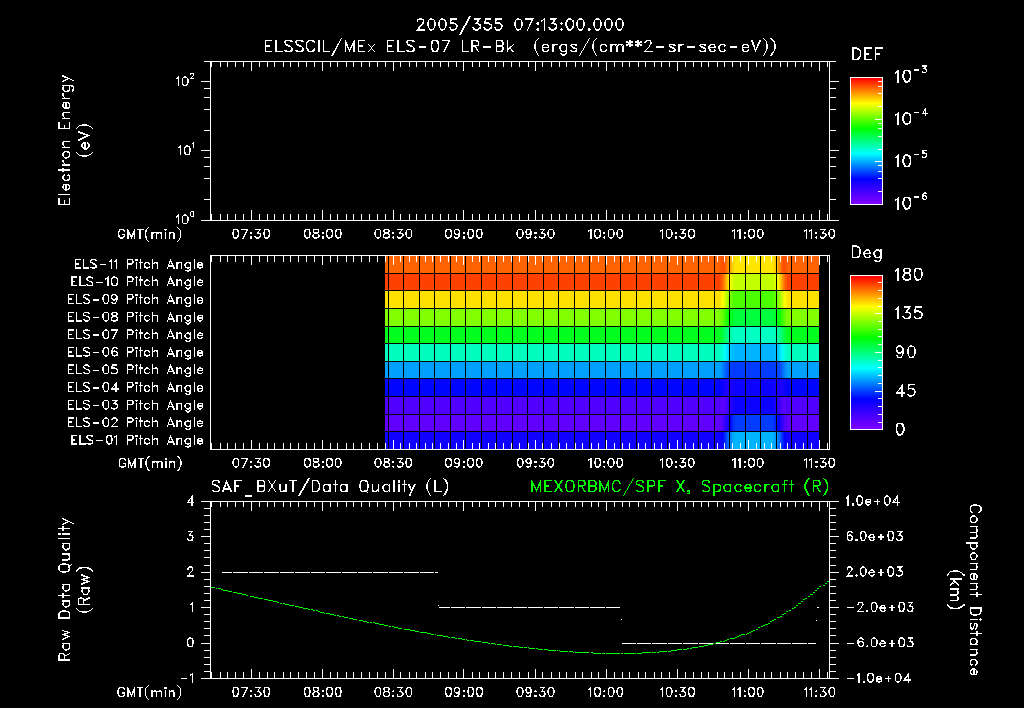1024x708 pixels.
Task: Select the ELS-03 Pitch Angle row label
Action: [135, 405]
